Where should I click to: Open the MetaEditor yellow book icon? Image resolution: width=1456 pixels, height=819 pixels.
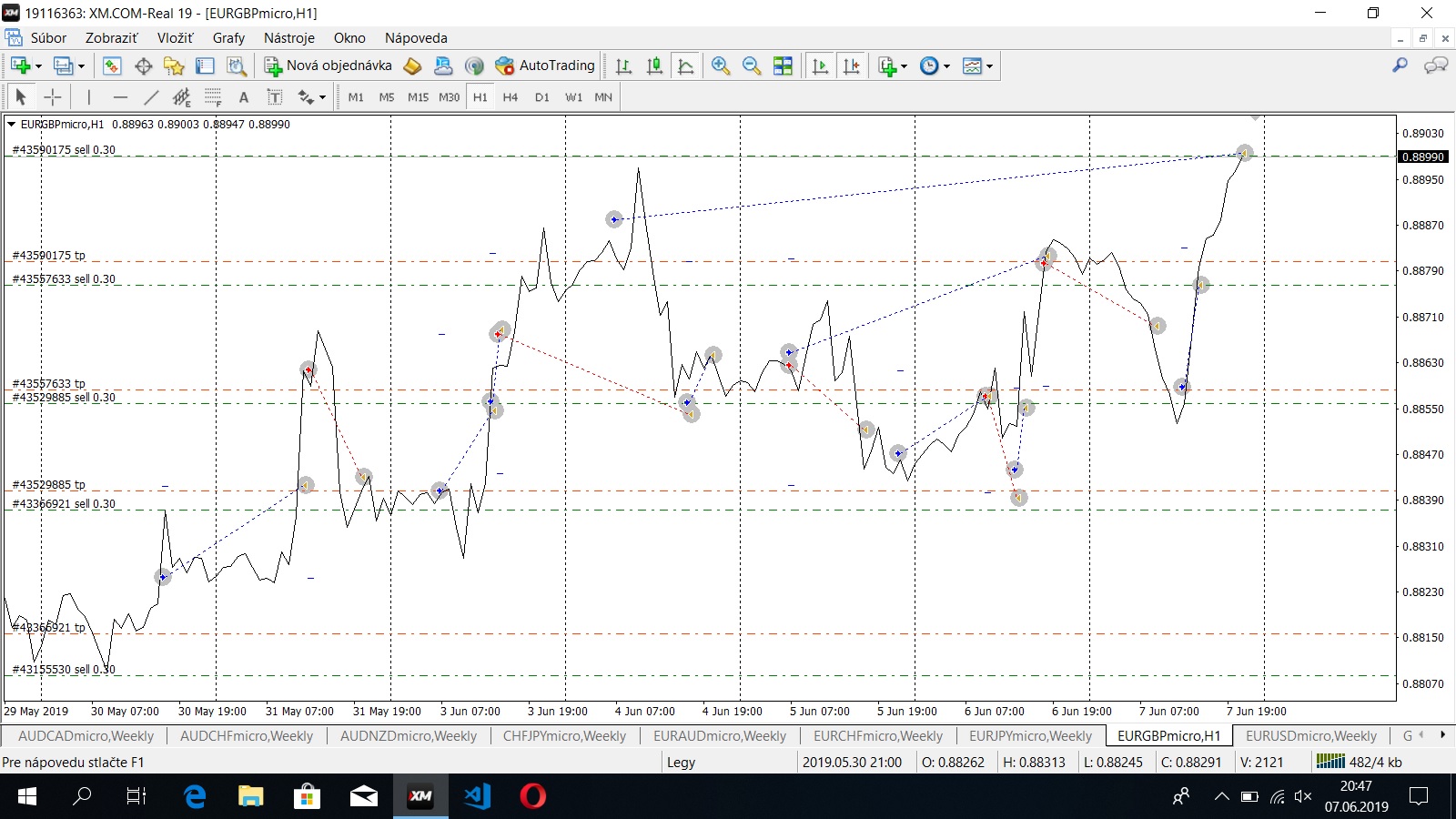click(x=412, y=66)
